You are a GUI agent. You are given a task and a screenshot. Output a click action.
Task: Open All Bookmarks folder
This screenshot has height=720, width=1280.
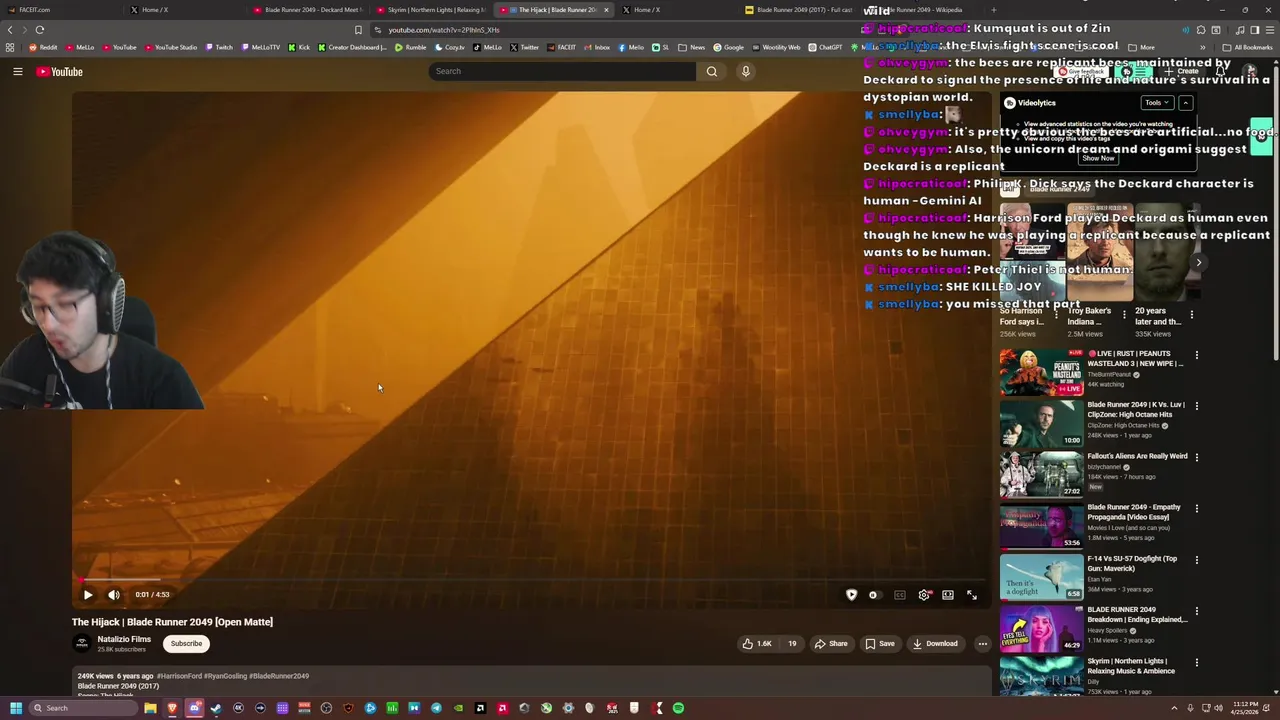click(x=1248, y=47)
